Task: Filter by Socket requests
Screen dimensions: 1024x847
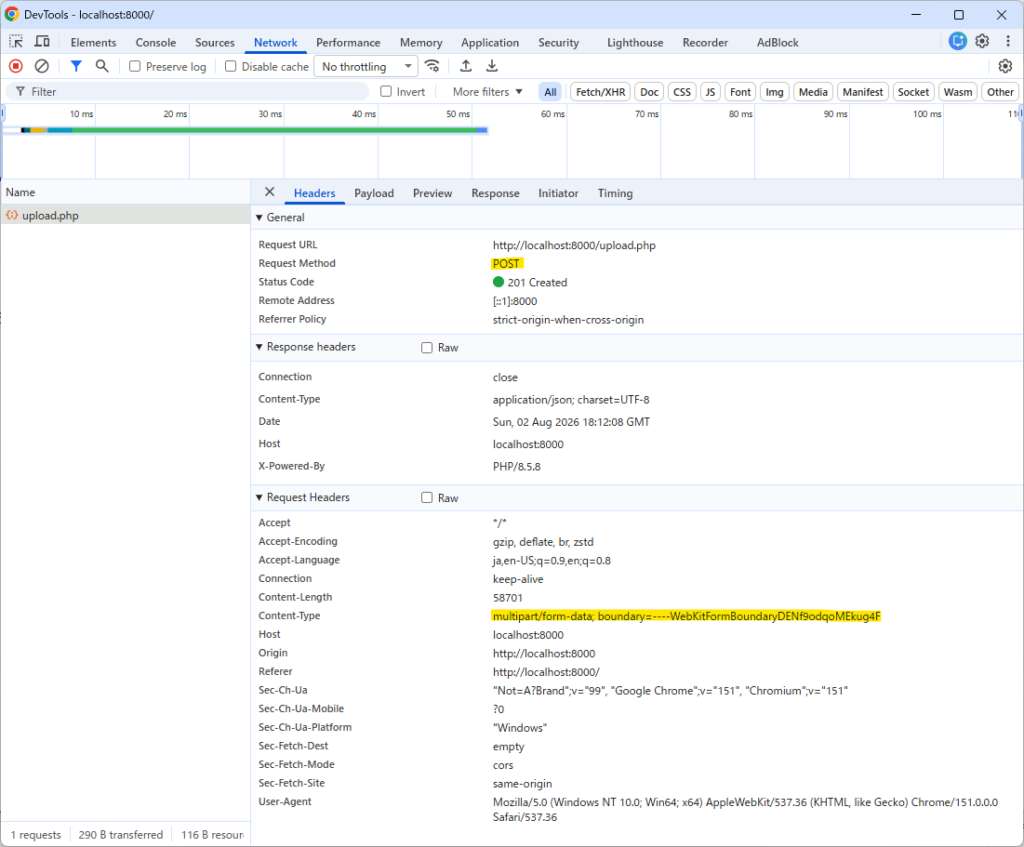Action: [913, 92]
